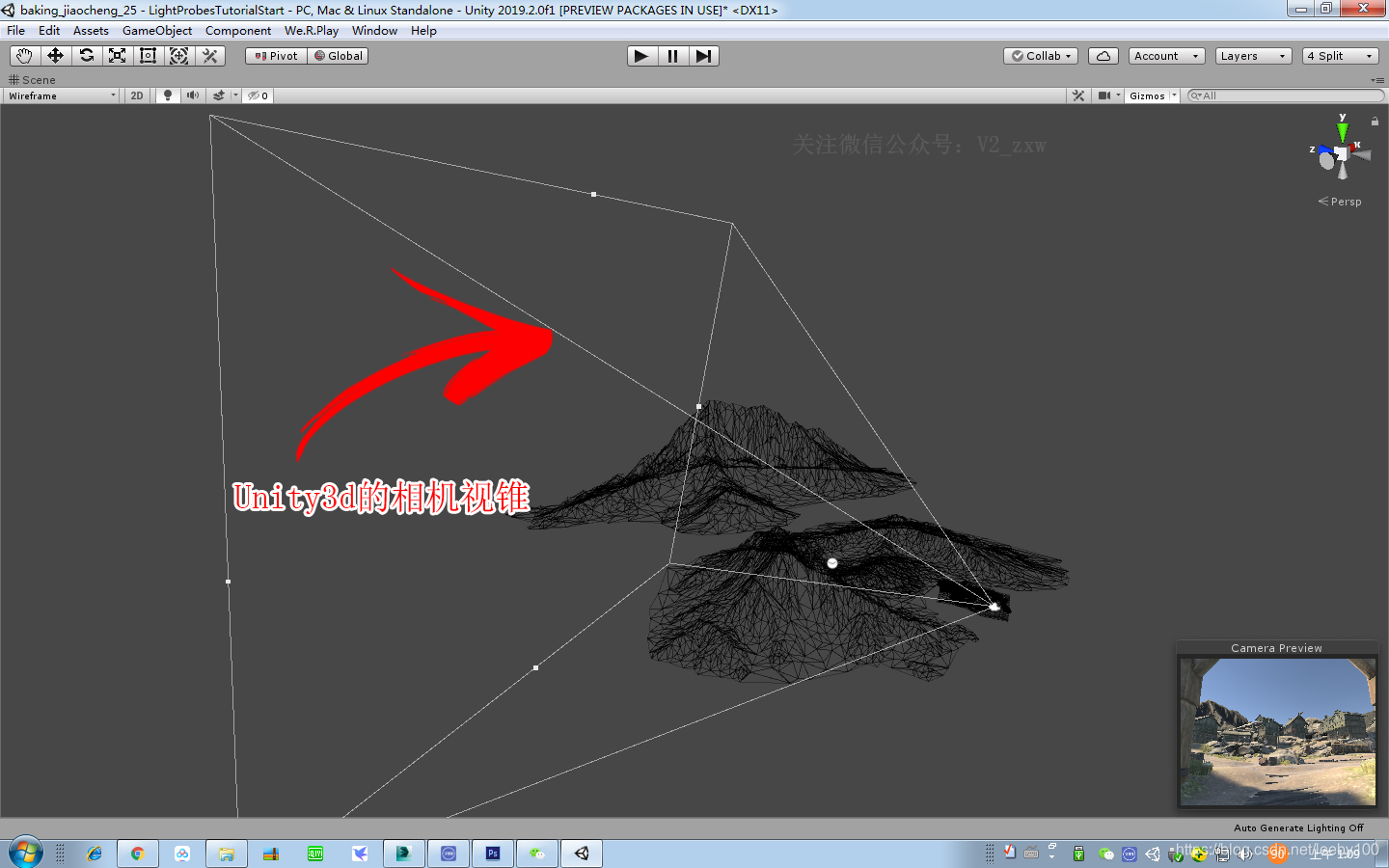This screenshot has width=1389, height=868.
Task: Click Auto Generate Lighting Off status
Action: coord(1298,827)
